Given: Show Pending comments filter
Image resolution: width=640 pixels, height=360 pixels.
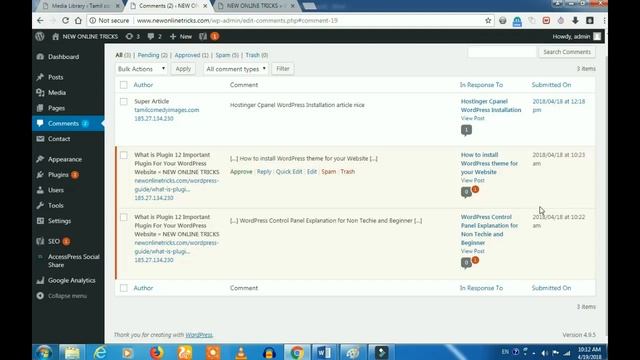Looking at the screenshot, I should pos(152,55).
